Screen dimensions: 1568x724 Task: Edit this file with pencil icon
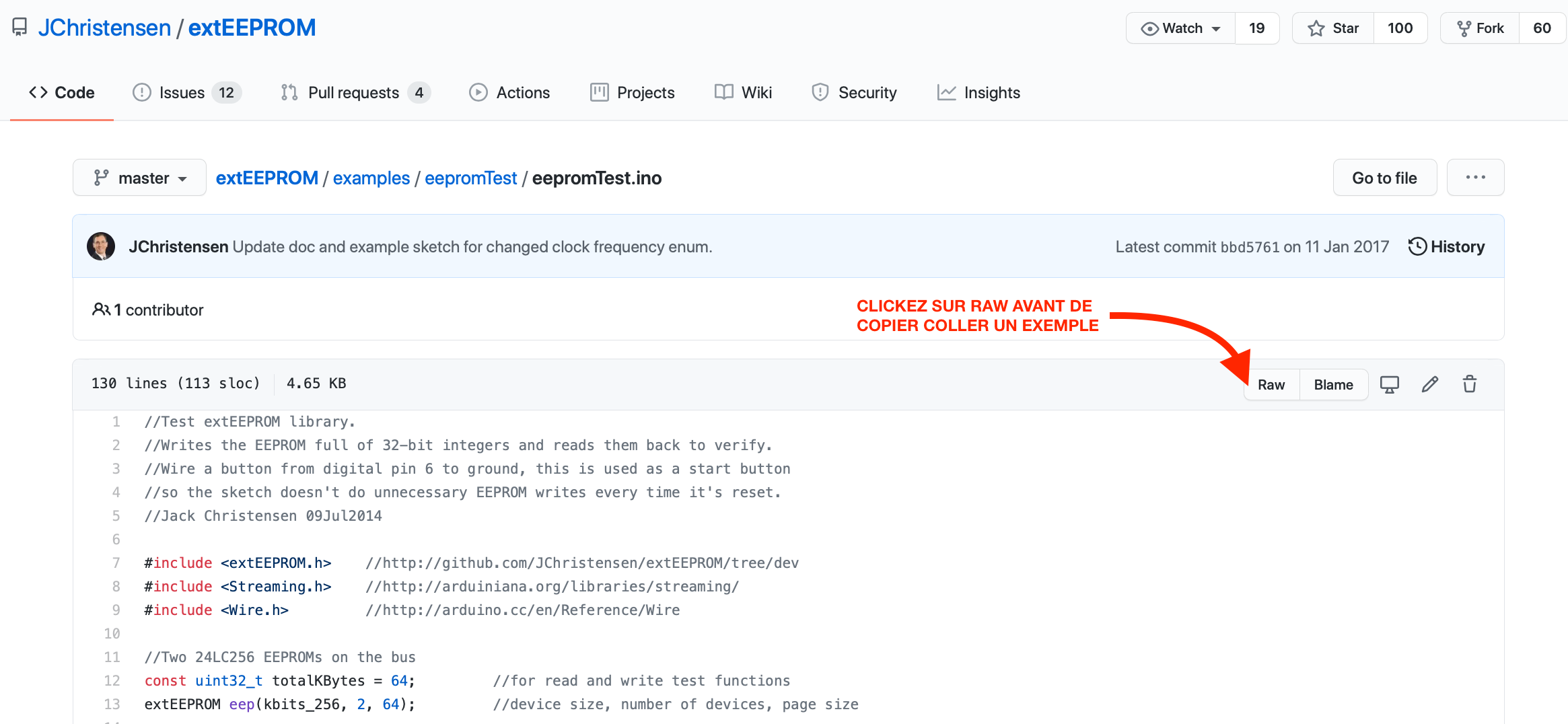1430,384
